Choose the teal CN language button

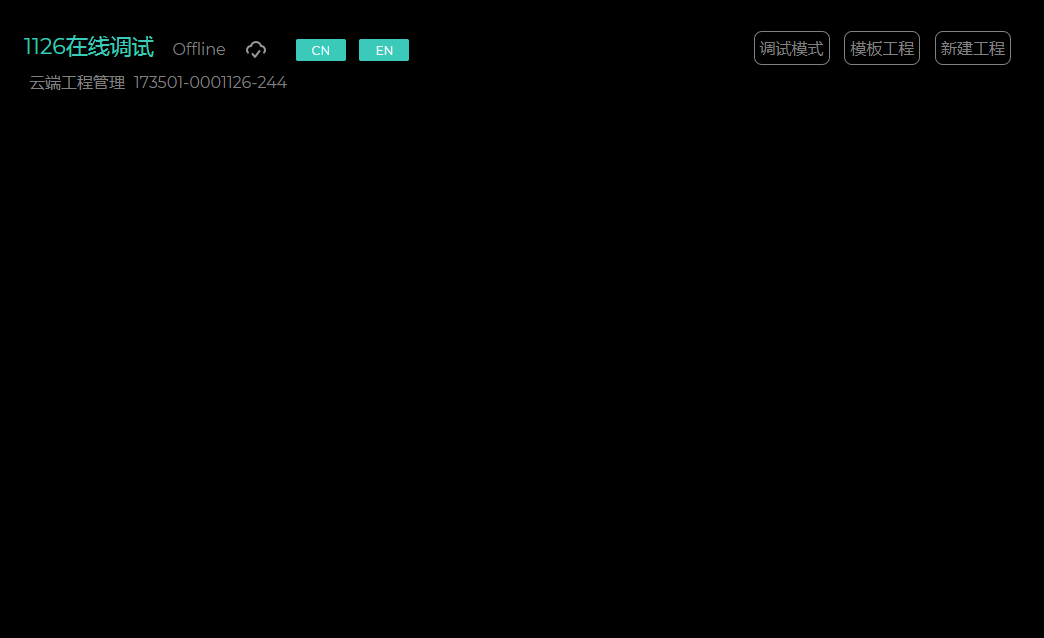[320, 50]
